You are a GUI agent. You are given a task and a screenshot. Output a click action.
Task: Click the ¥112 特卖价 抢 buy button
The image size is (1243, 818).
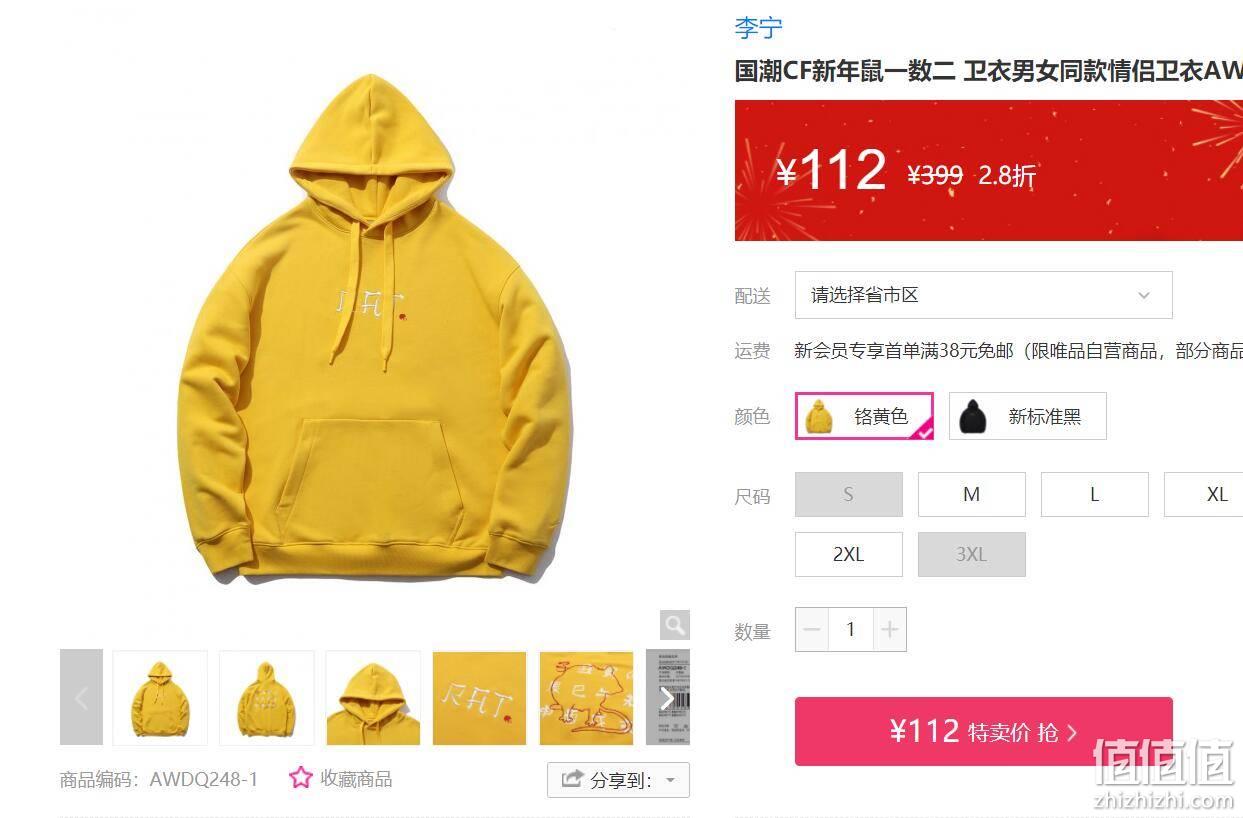click(984, 731)
